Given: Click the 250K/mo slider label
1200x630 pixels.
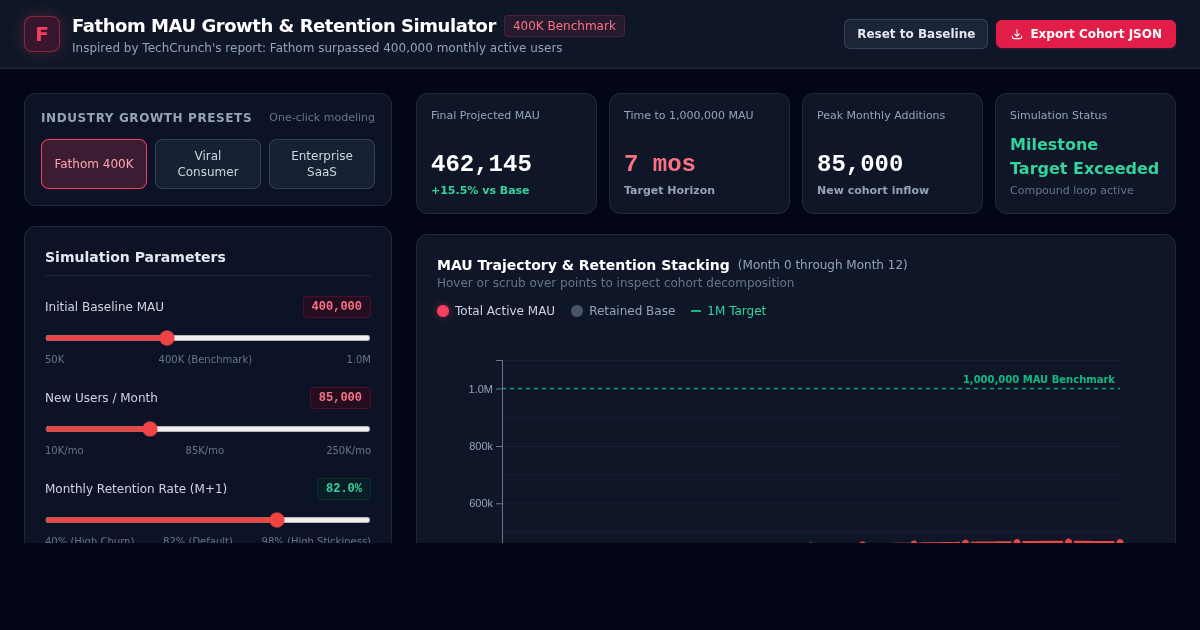Looking at the screenshot, I should click(348, 451).
